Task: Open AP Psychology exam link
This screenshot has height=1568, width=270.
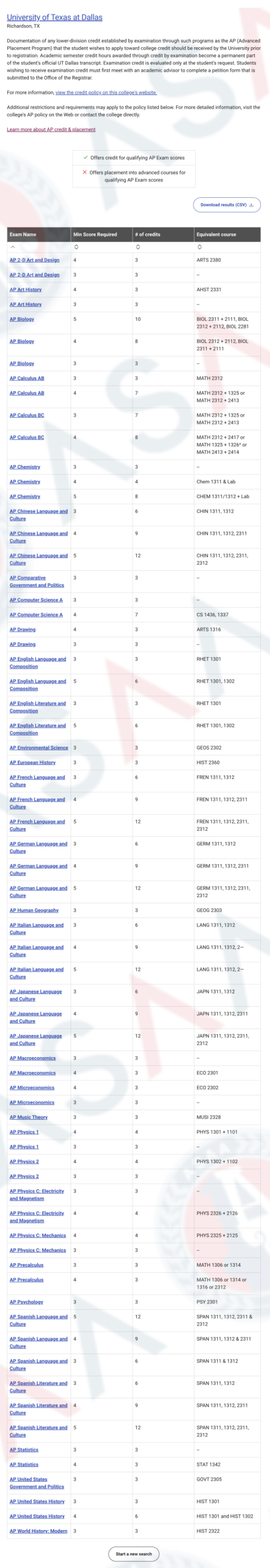Action: tap(26, 1302)
